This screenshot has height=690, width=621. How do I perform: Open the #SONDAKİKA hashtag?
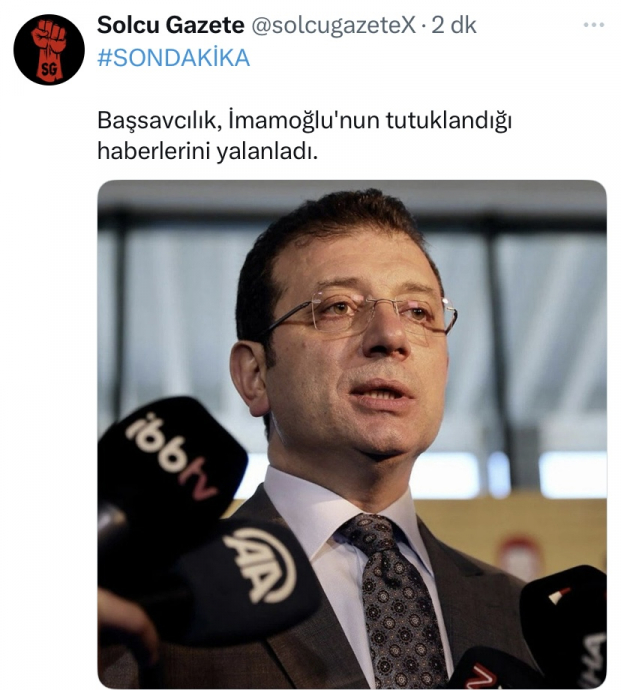pos(173,58)
